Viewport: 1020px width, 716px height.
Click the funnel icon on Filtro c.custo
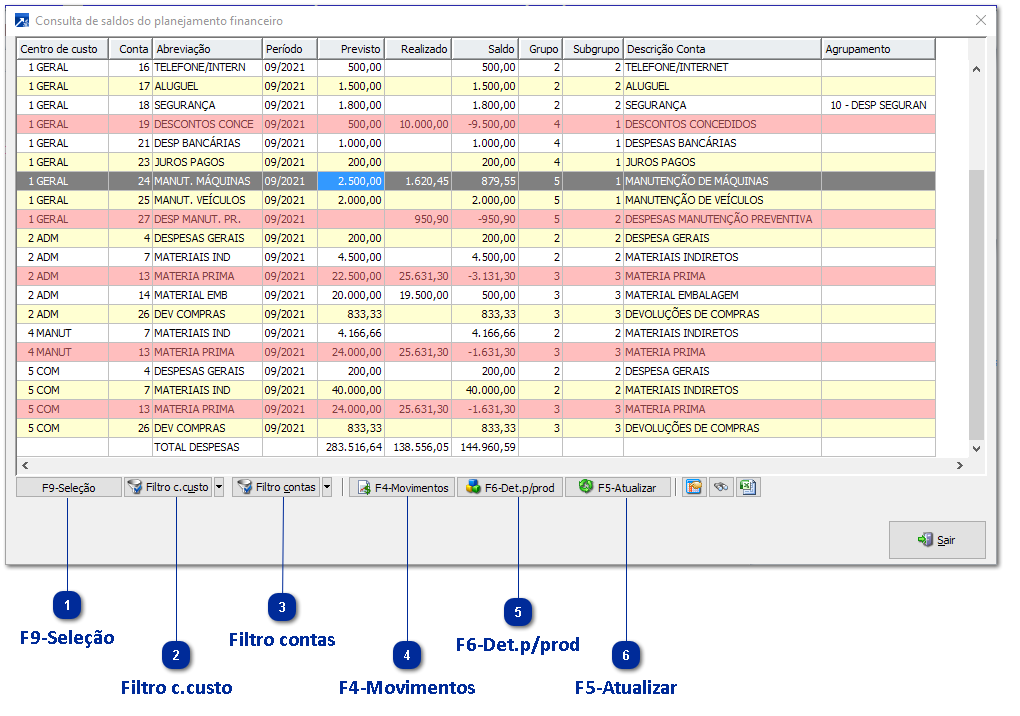click(x=134, y=488)
